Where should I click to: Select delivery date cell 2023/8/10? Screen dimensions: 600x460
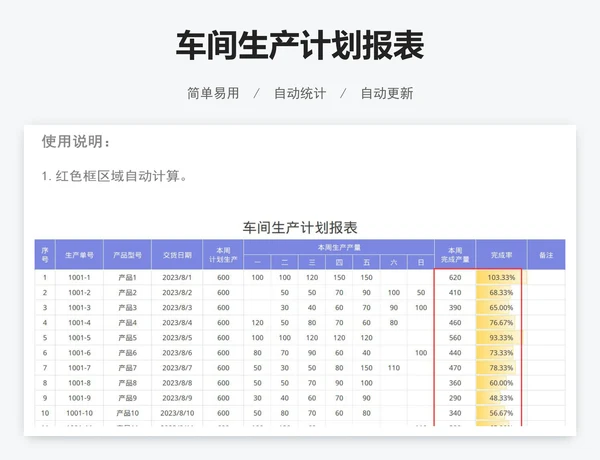click(x=177, y=413)
